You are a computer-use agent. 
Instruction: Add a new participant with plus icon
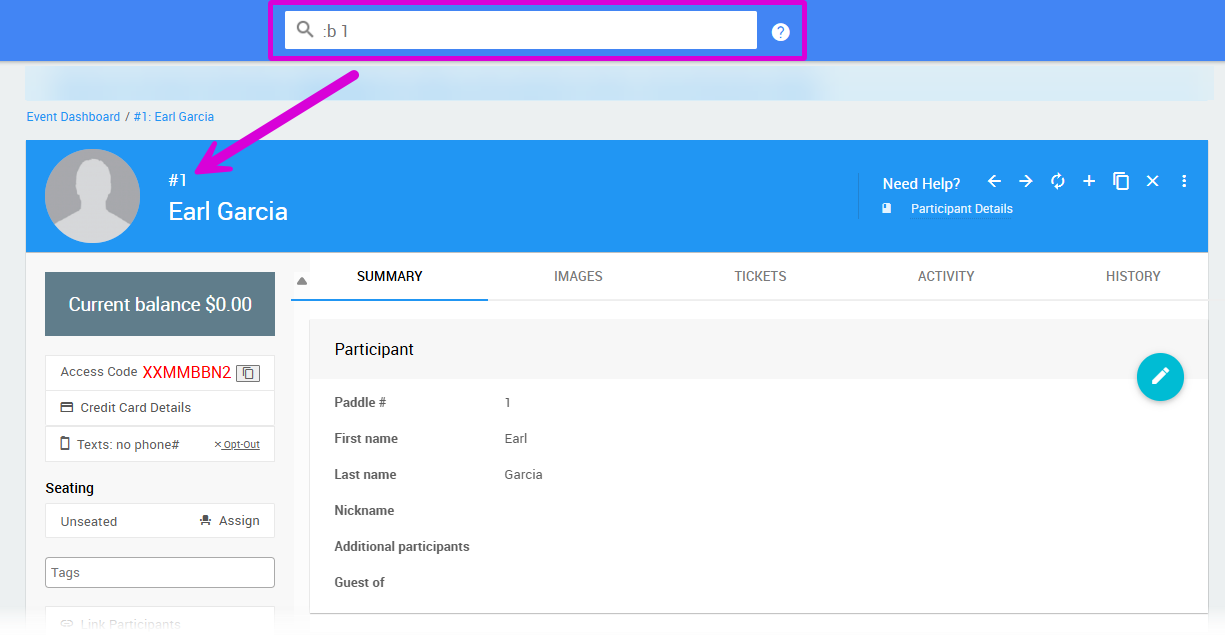1089,181
